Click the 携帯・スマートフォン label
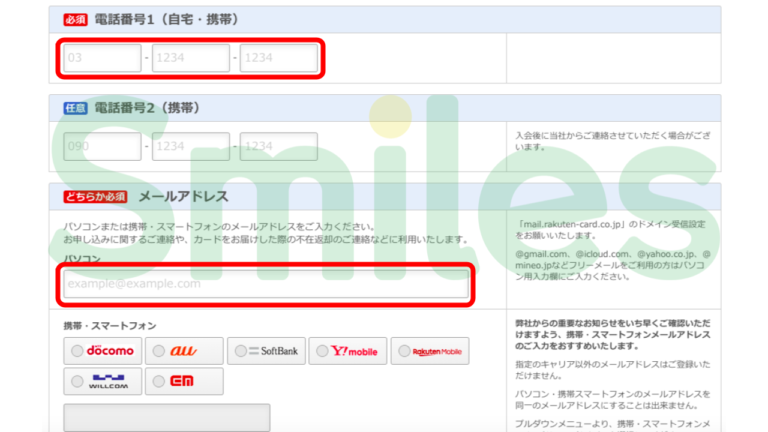768x432 pixels. (110, 326)
